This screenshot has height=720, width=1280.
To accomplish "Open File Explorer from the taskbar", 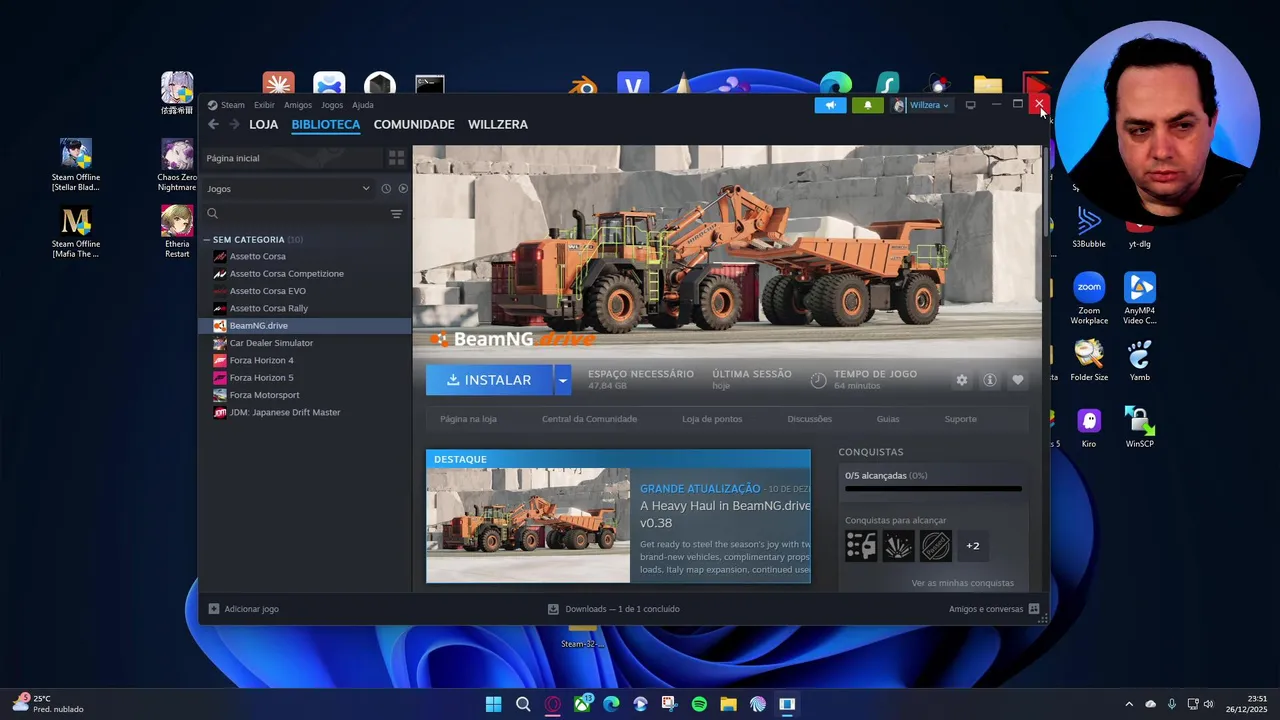I will pyautogui.click(x=729, y=704).
